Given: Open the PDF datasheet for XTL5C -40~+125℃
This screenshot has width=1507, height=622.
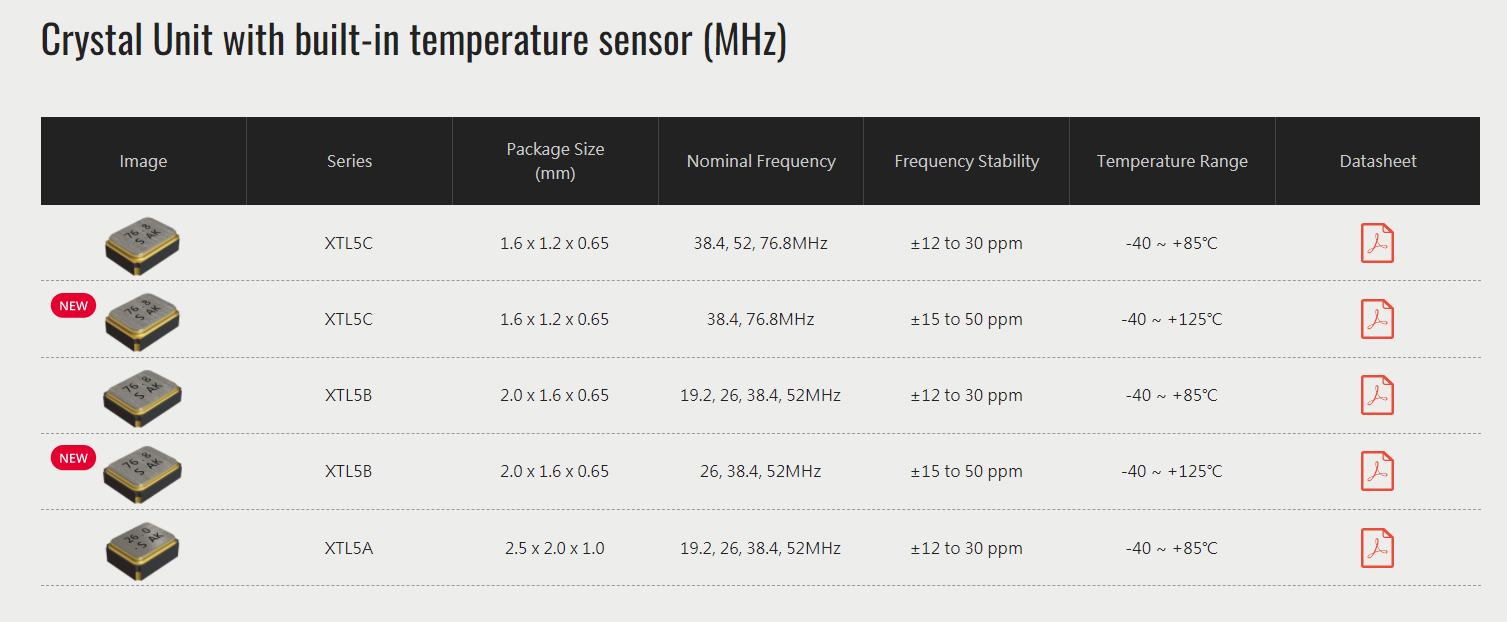Looking at the screenshot, I should (x=1377, y=319).
